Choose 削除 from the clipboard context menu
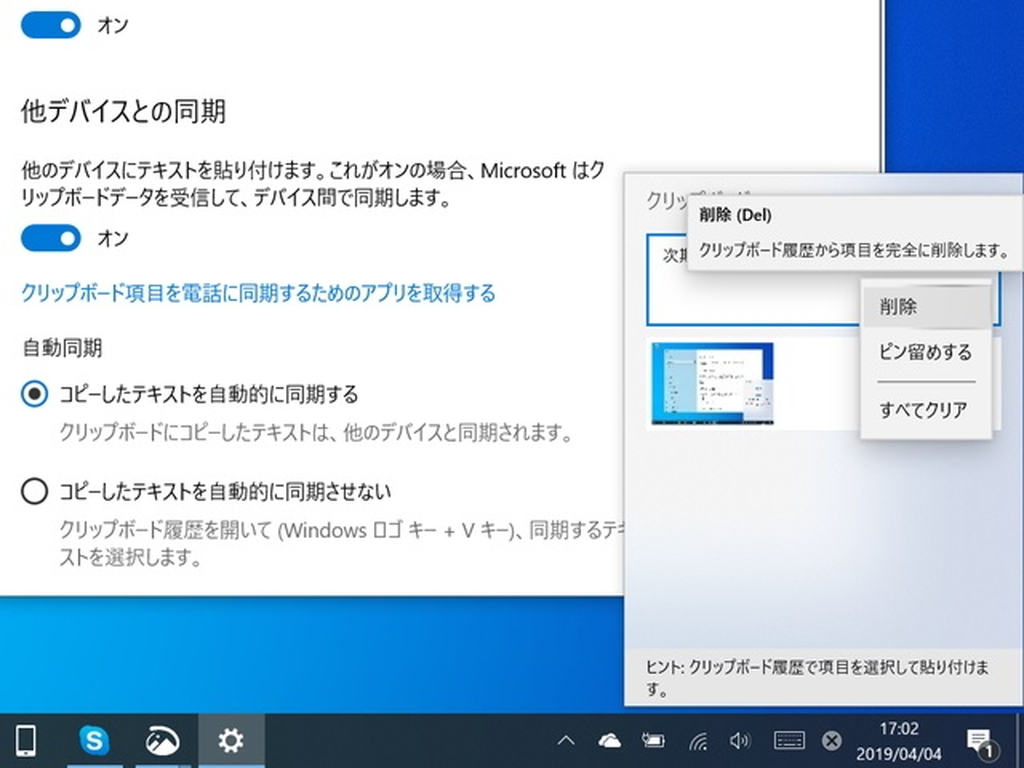This screenshot has height=768, width=1024. [x=925, y=306]
